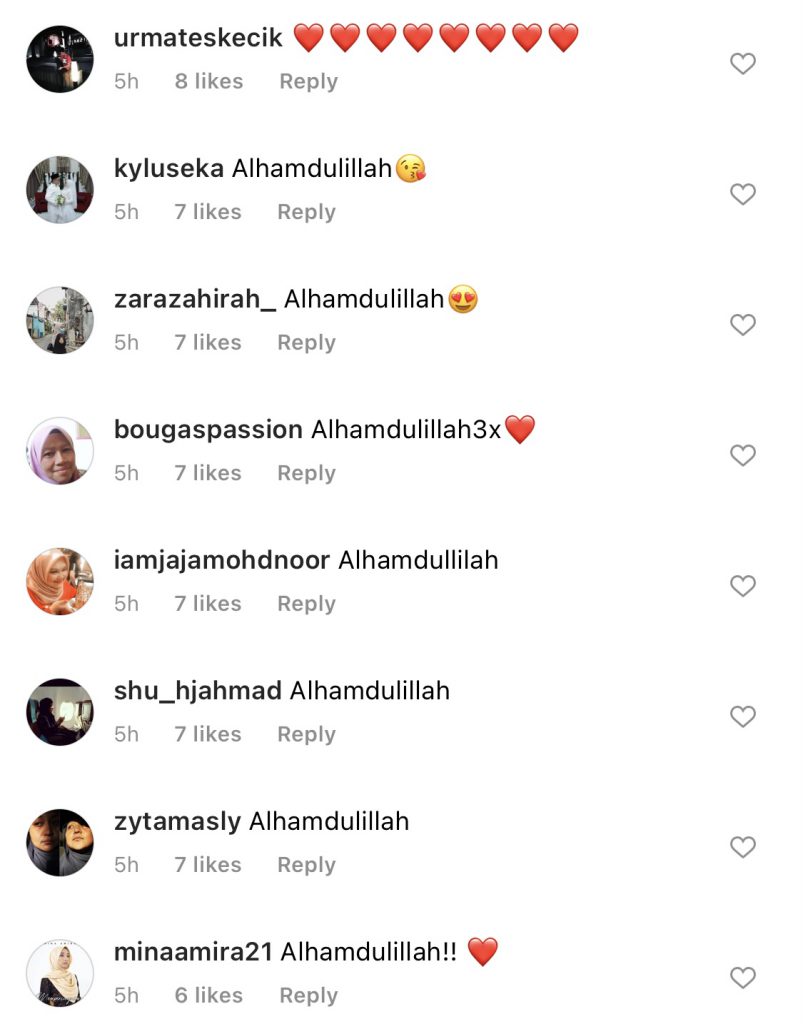Like zytamasly's comment
The image size is (803, 1024).
pyautogui.click(x=742, y=847)
